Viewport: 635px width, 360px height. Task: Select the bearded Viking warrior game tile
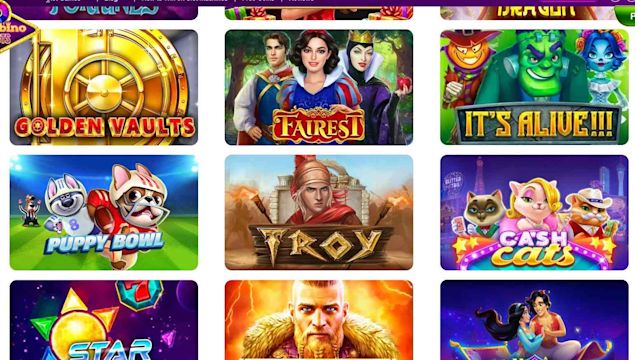click(319, 320)
